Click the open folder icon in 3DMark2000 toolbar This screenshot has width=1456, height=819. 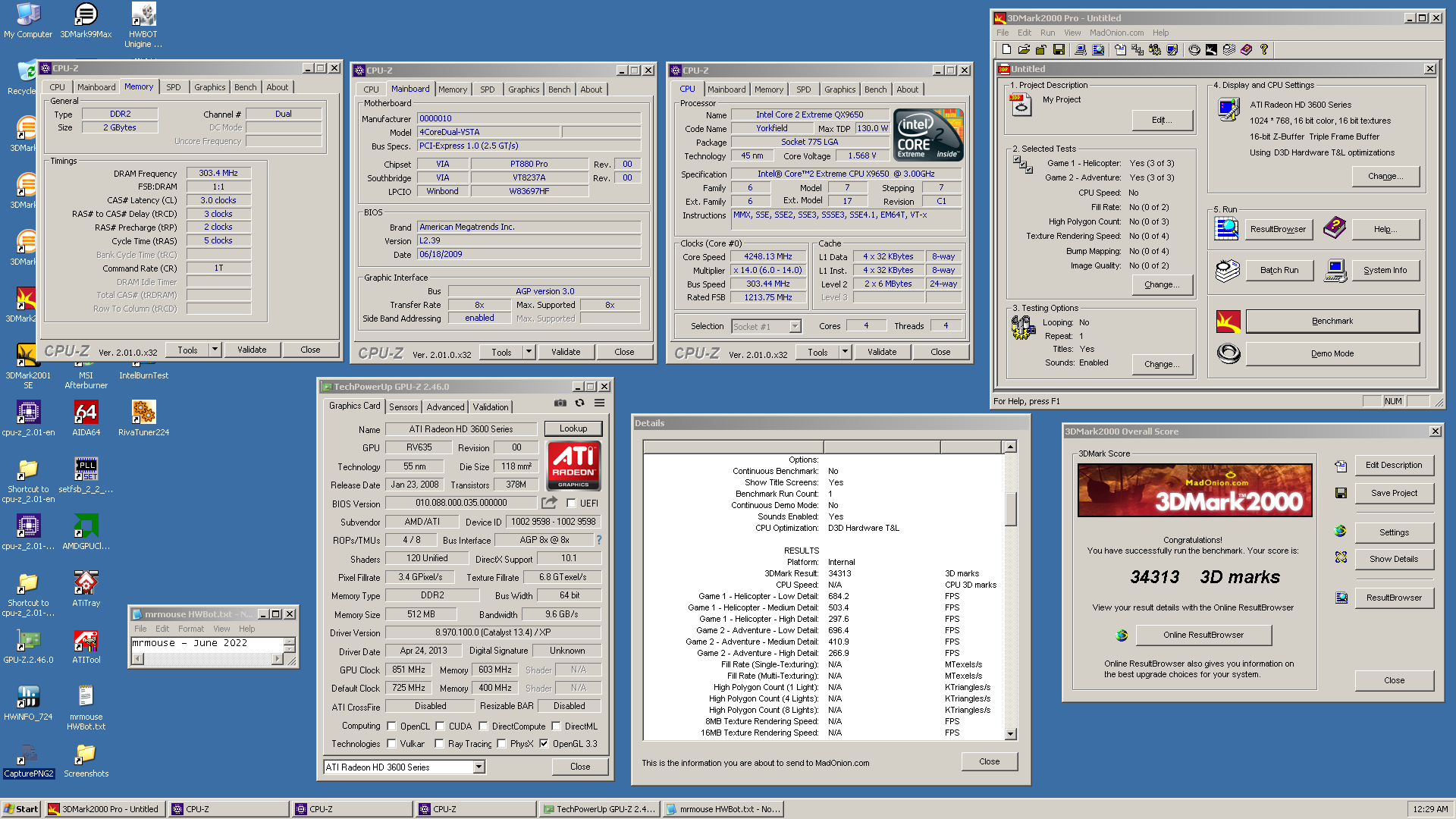1024,49
